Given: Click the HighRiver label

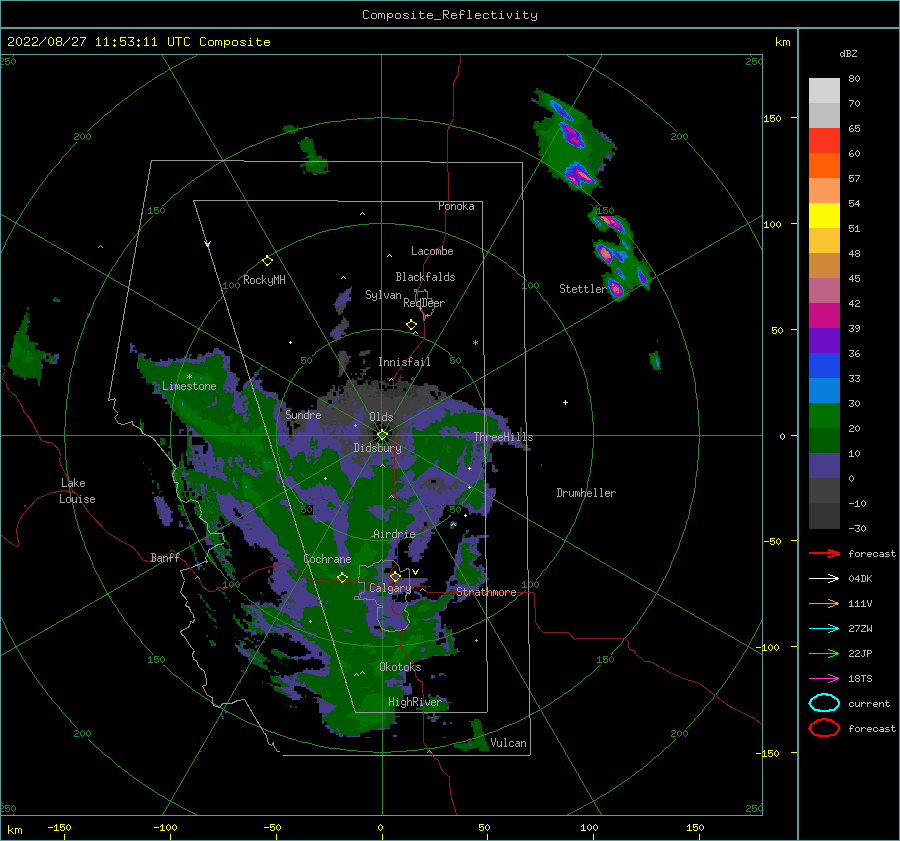Looking at the screenshot, I should pos(414,702).
